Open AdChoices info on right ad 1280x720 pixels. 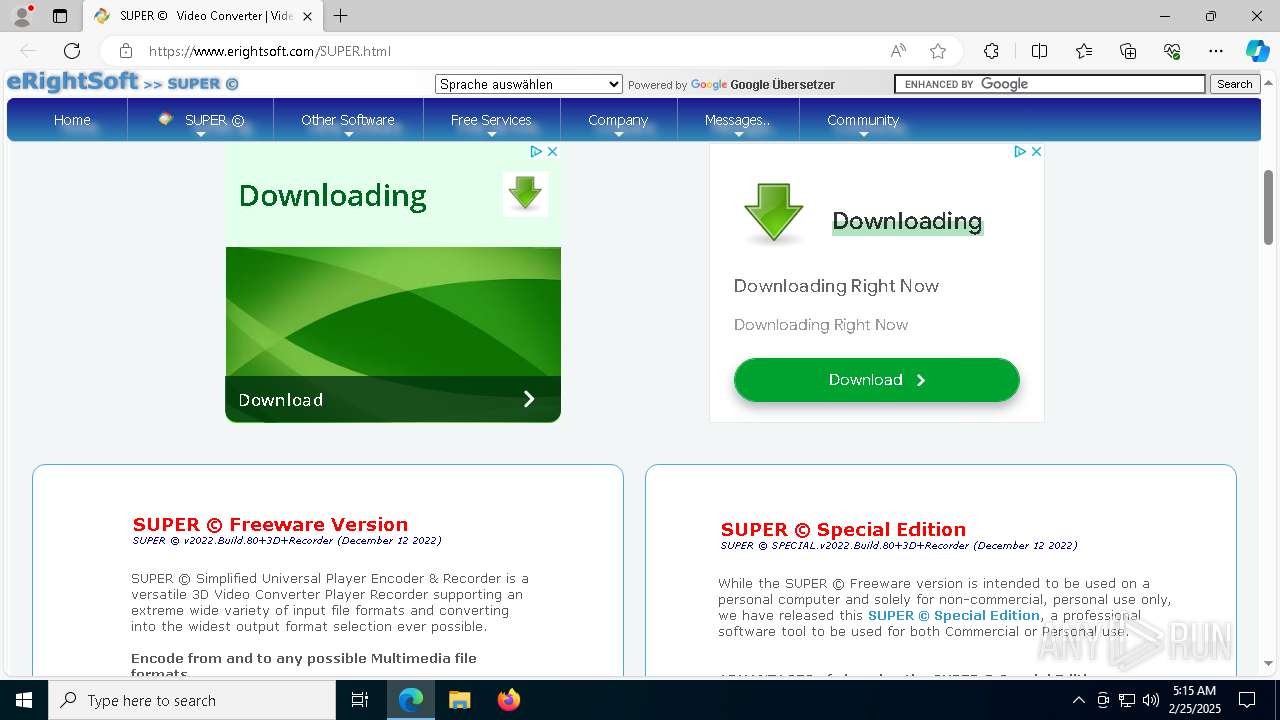1020,151
